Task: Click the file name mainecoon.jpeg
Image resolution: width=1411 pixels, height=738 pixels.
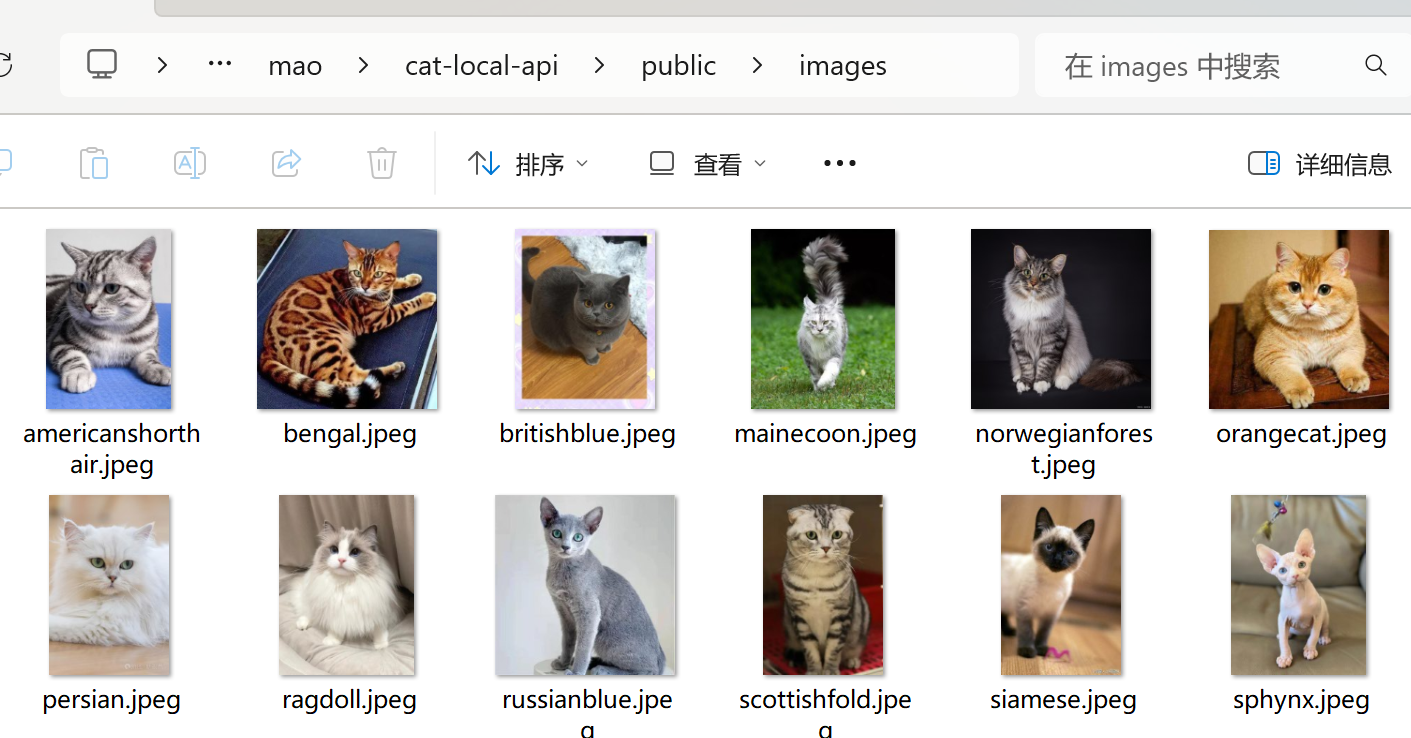Action: point(825,434)
